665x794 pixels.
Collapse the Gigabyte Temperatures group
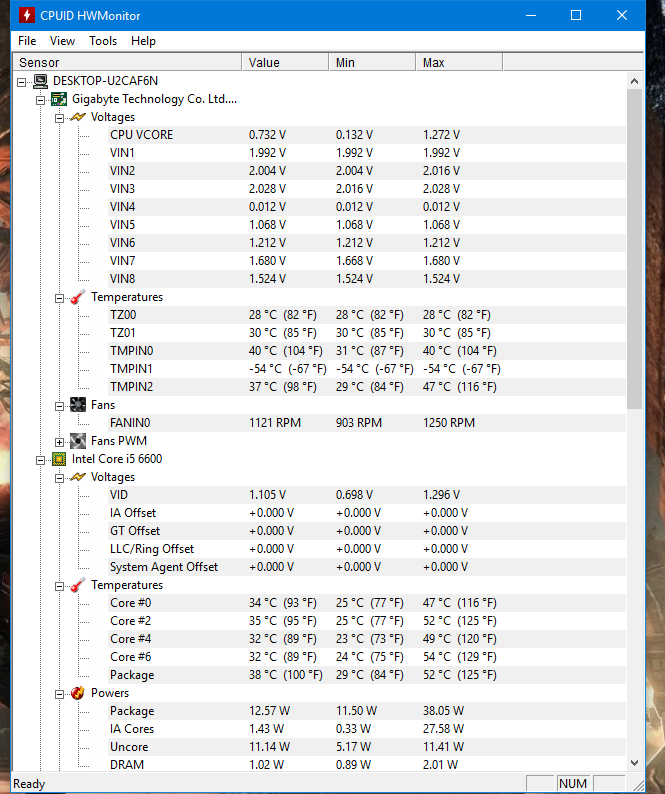pyautogui.click(x=59, y=298)
